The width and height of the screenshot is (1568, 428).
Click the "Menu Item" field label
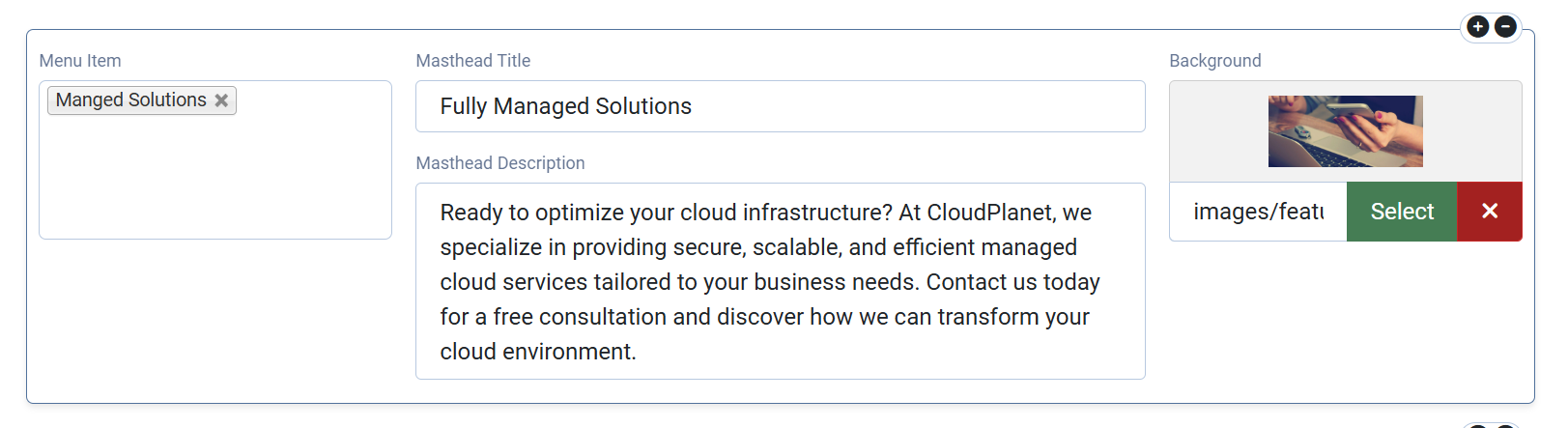80,61
